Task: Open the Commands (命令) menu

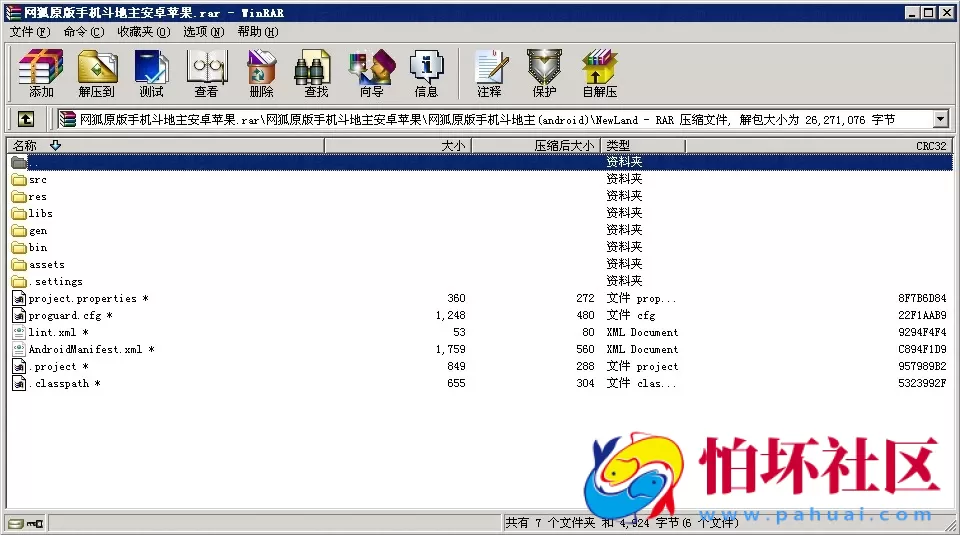Action: click(x=84, y=31)
